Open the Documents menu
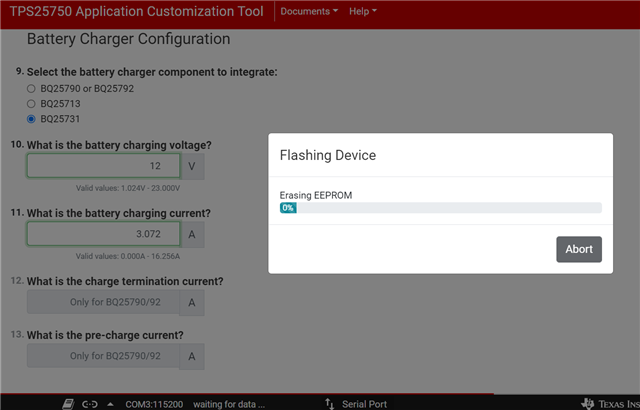The height and width of the screenshot is (410, 640). pyautogui.click(x=309, y=11)
